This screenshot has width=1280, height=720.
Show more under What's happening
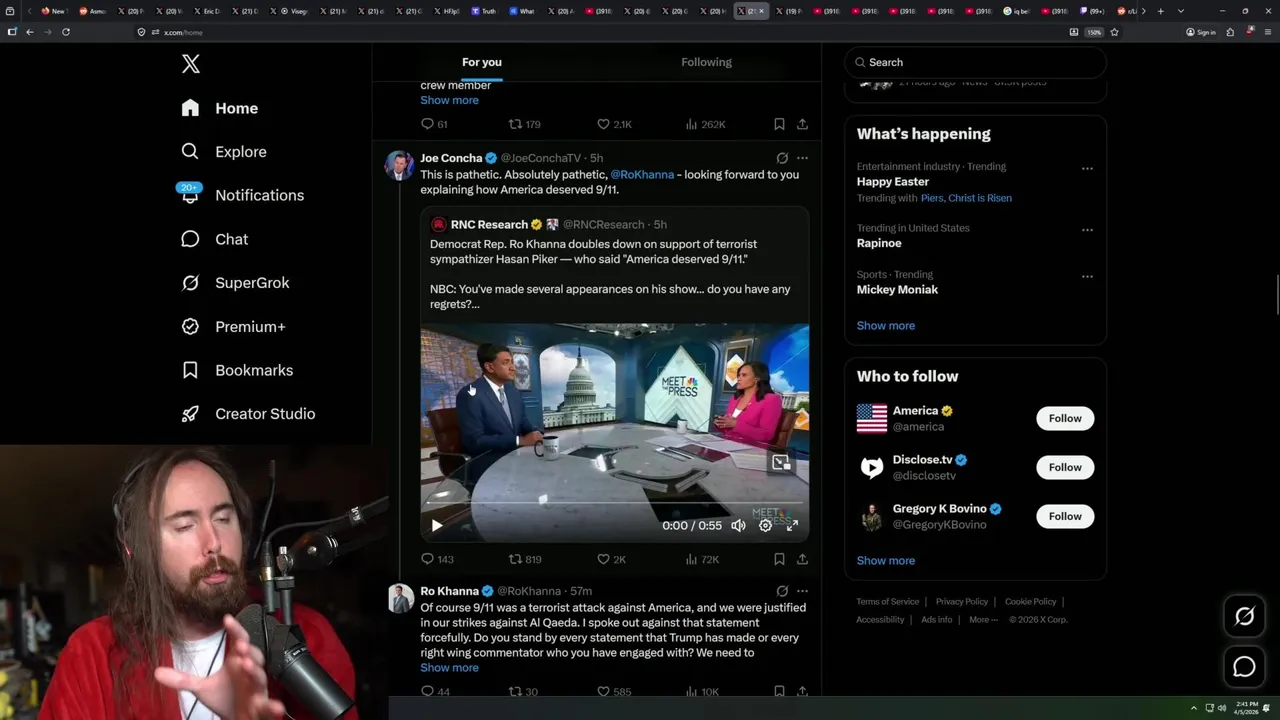pyautogui.click(x=886, y=325)
